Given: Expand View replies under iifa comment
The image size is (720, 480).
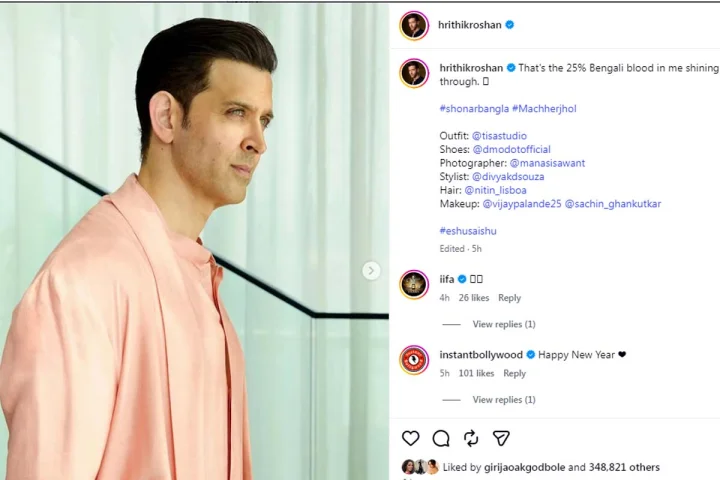Looking at the screenshot, I should click(504, 324).
